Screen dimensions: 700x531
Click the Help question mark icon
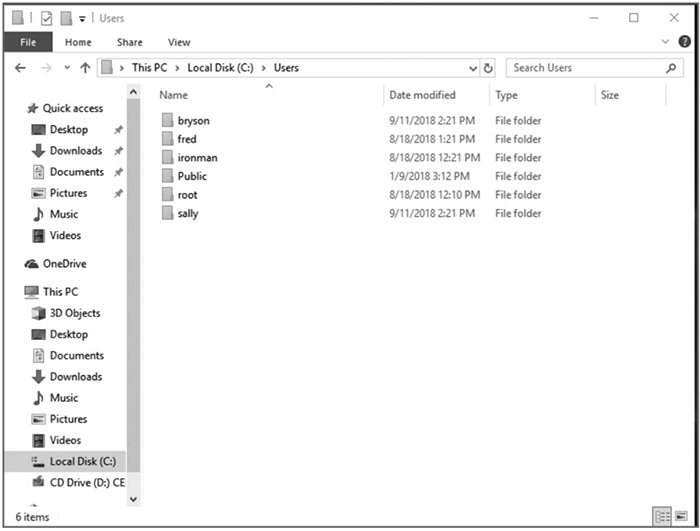pyautogui.click(x=684, y=42)
